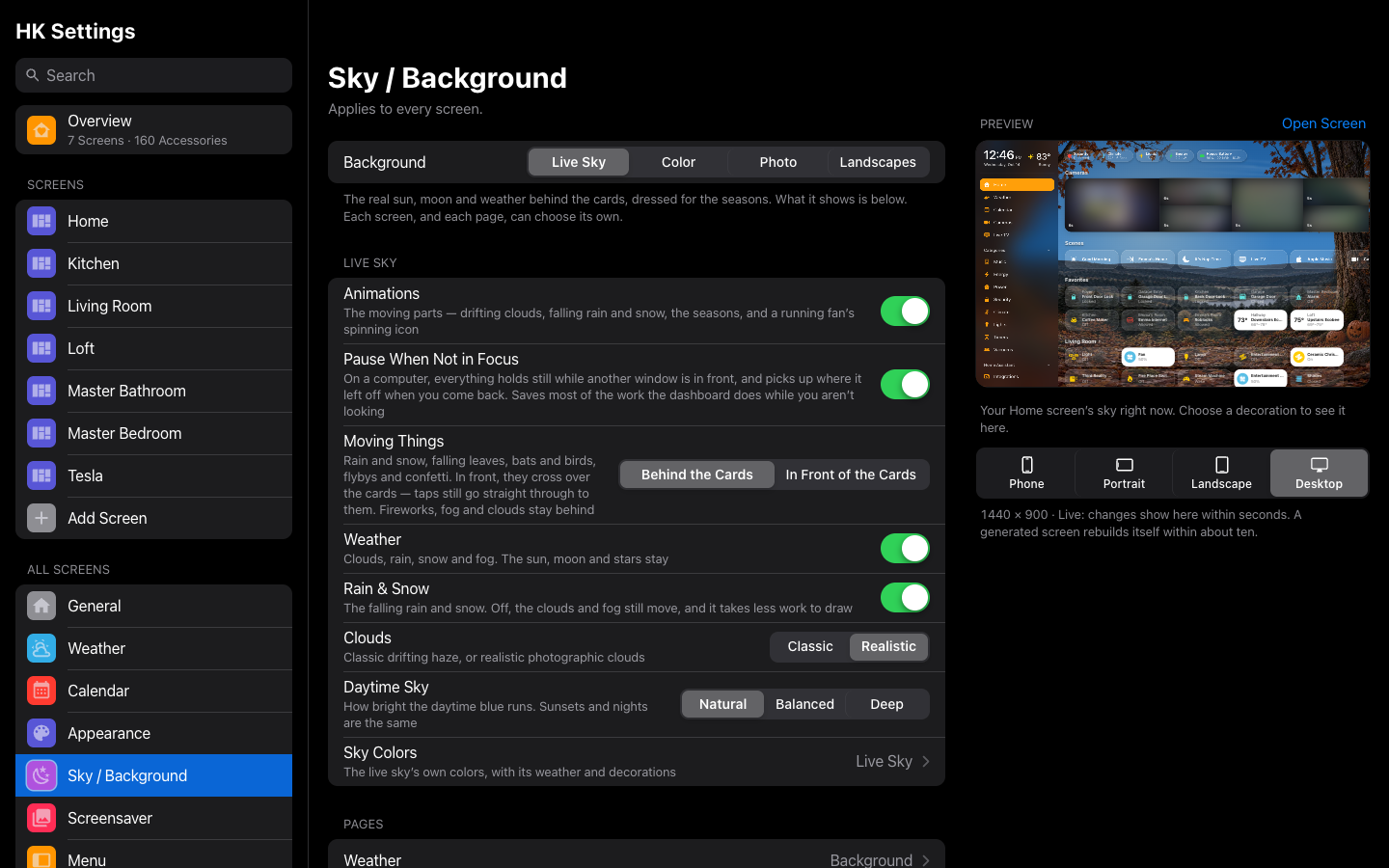Viewport: 1389px width, 868px height.
Task: Click the Sky / Background moon icon
Action: coord(41,775)
